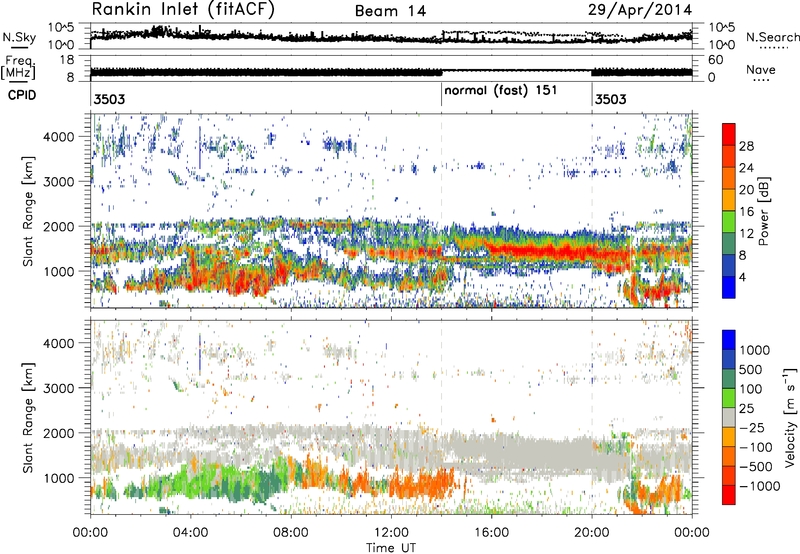Click the red bottom of velocity colorbar
This screenshot has width=800, height=554.
(x=729, y=495)
